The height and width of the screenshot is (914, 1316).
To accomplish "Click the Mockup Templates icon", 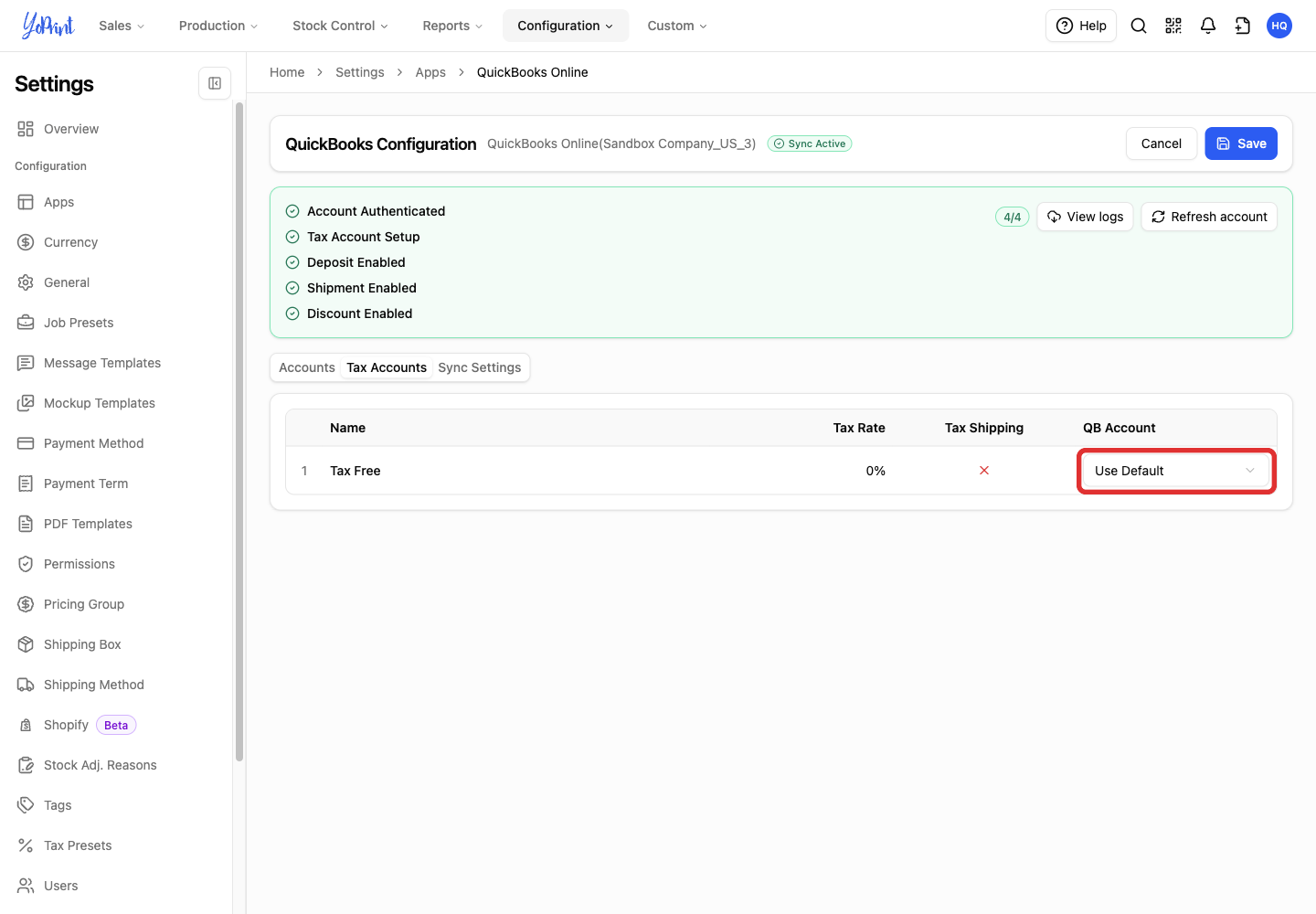I will pyautogui.click(x=26, y=403).
